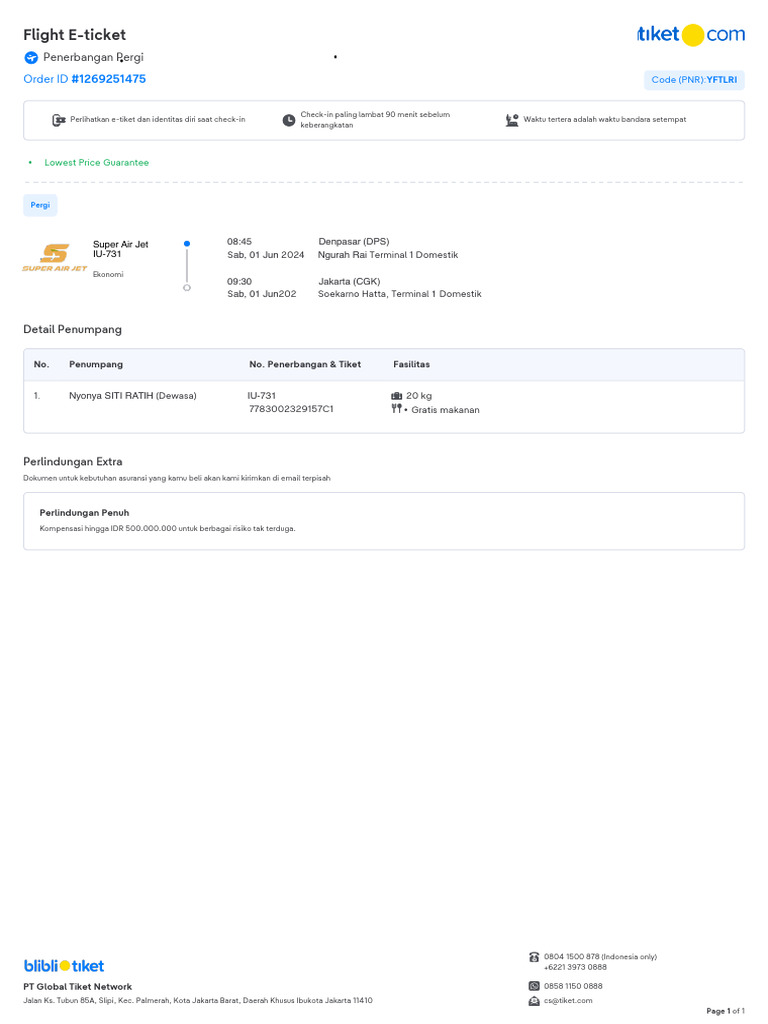
Task: Click the tiket.com logo
Action: coord(690,35)
